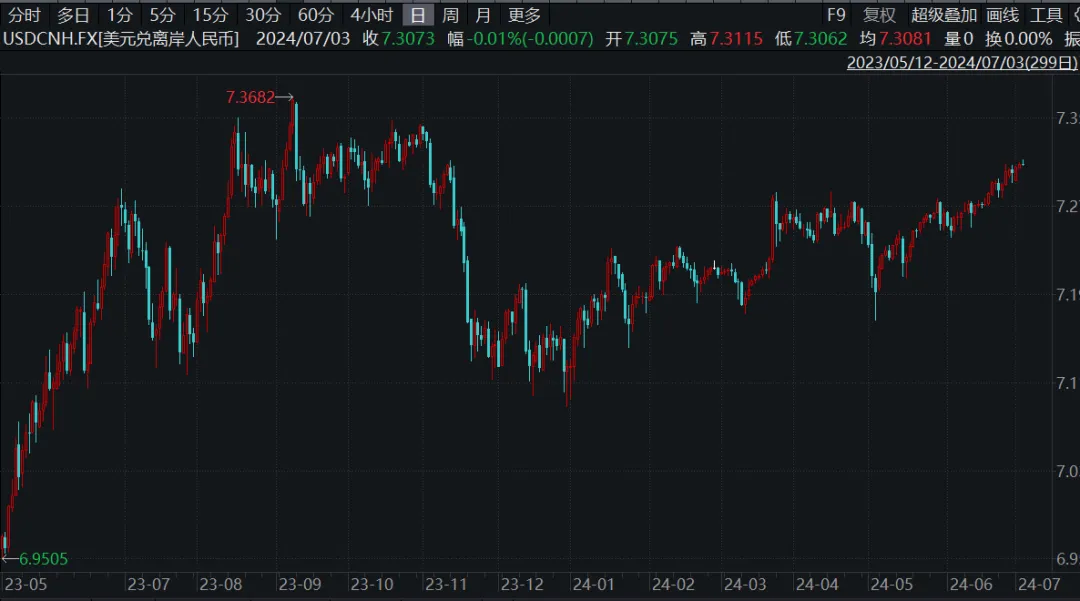
Task: Click the low price 7.3062
Action: point(820,39)
